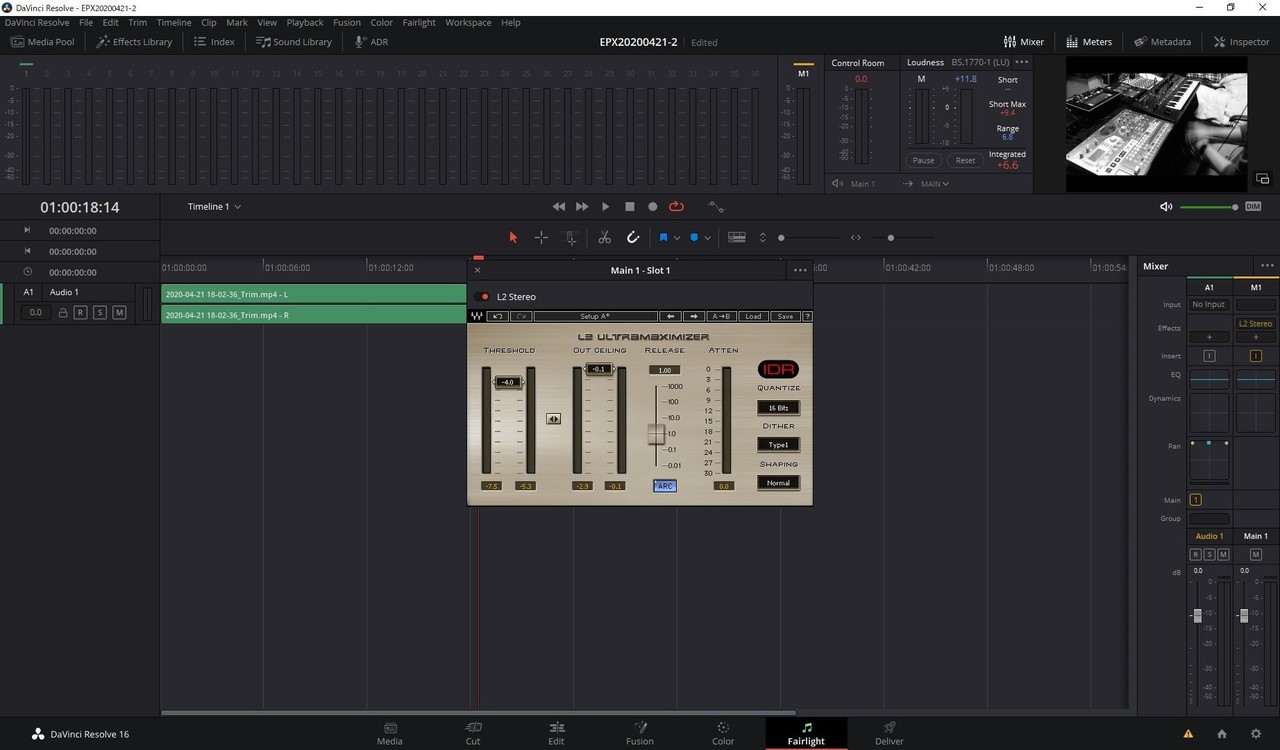This screenshot has width=1280, height=750.
Task: Load a preset in the L2 plugin
Action: [x=753, y=316]
